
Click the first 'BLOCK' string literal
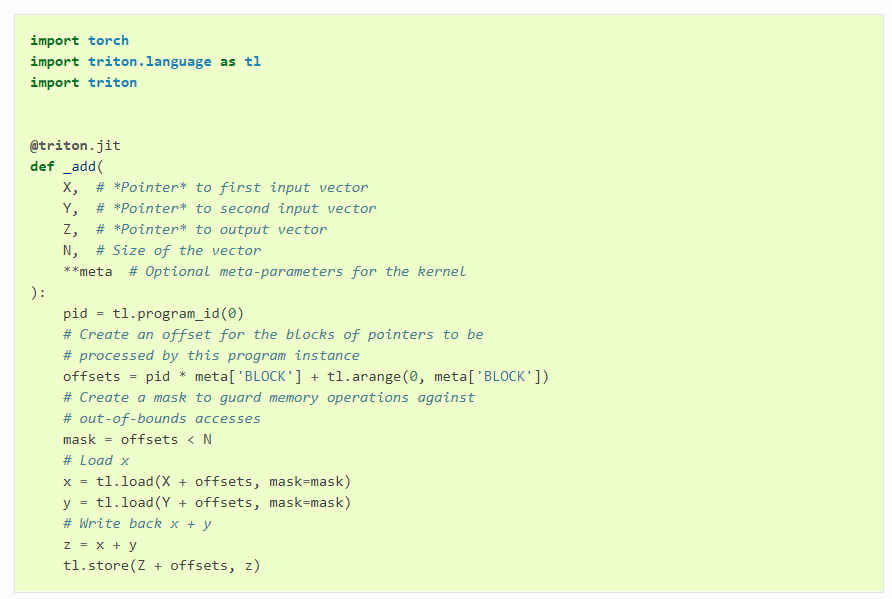tap(265, 377)
